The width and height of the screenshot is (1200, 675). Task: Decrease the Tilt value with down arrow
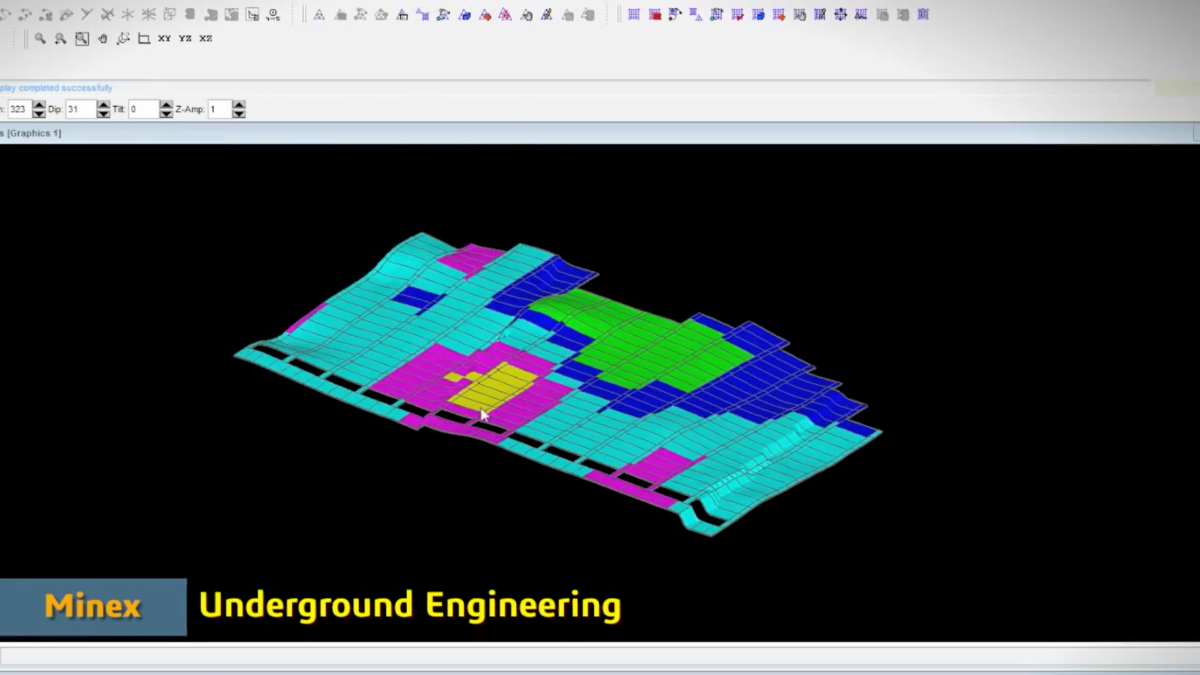[x=166, y=114]
